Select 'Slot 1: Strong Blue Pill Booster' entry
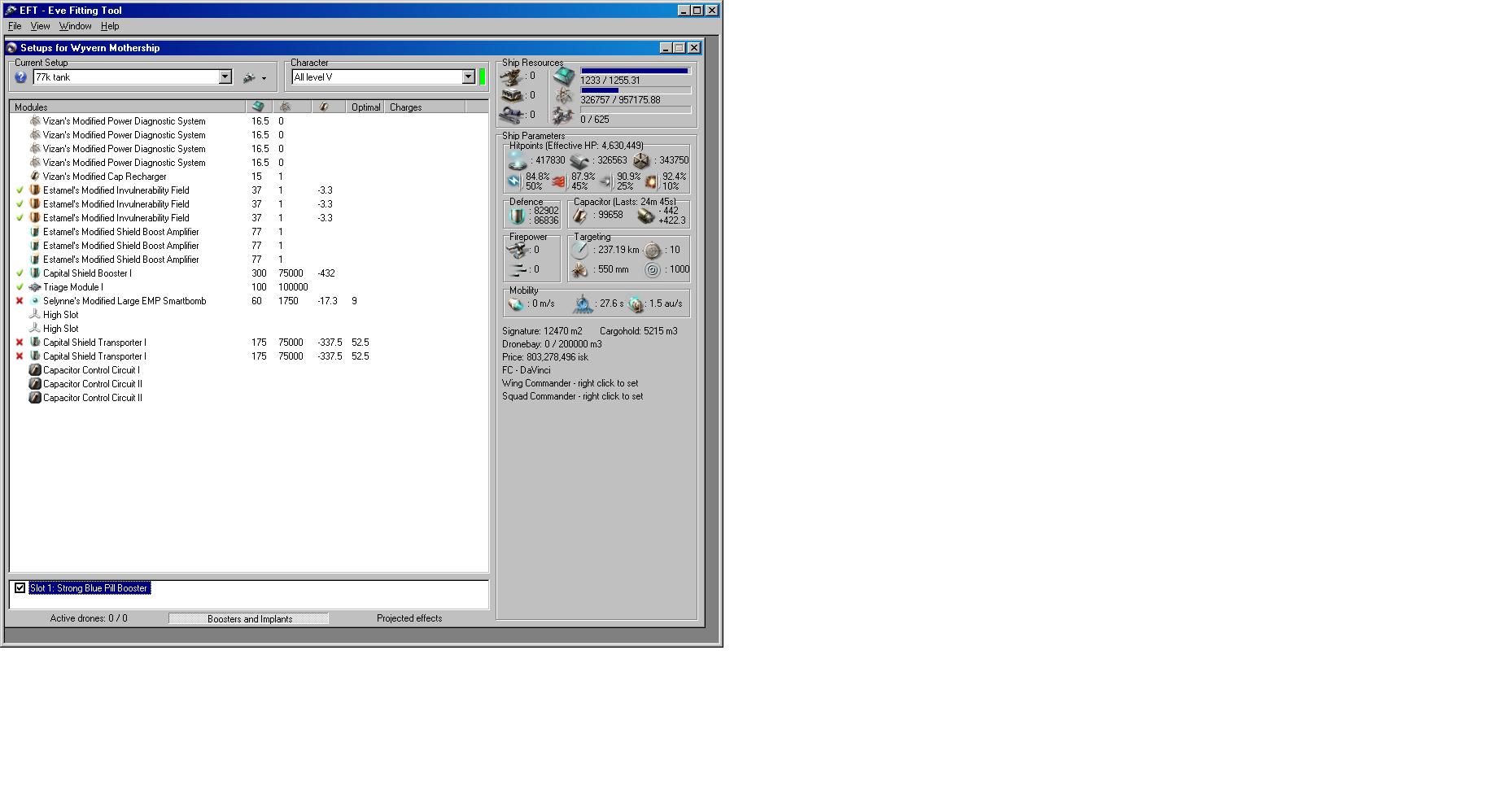 (x=89, y=587)
